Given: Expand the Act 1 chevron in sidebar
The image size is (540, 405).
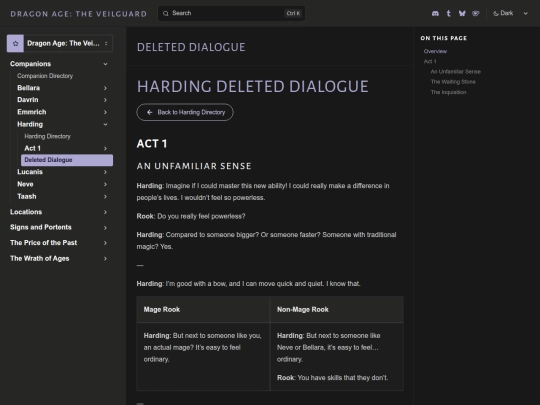Looking at the screenshot, I should point(105,148).
